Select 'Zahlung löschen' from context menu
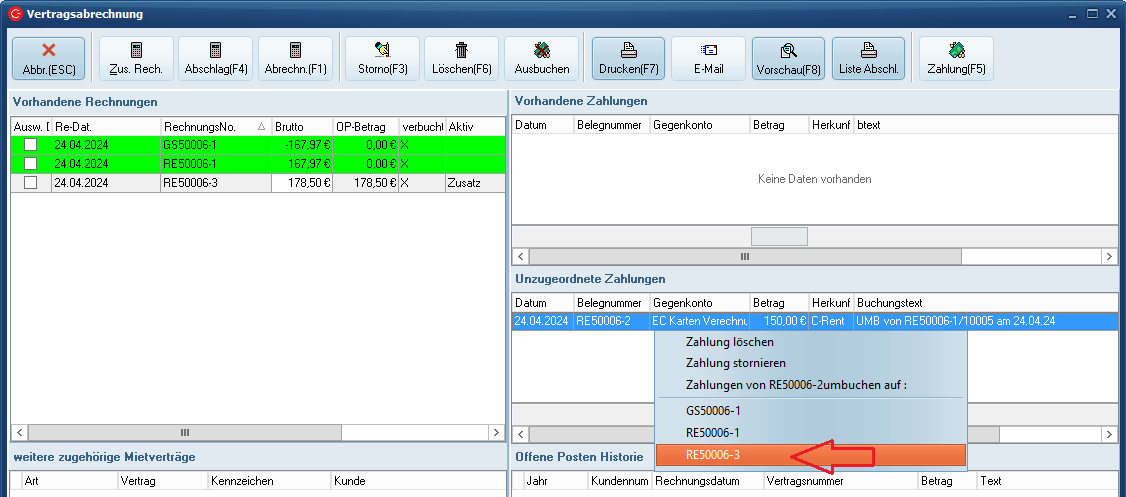Image resolution: width=1126 pixels, height=497 pixels. 729,342
